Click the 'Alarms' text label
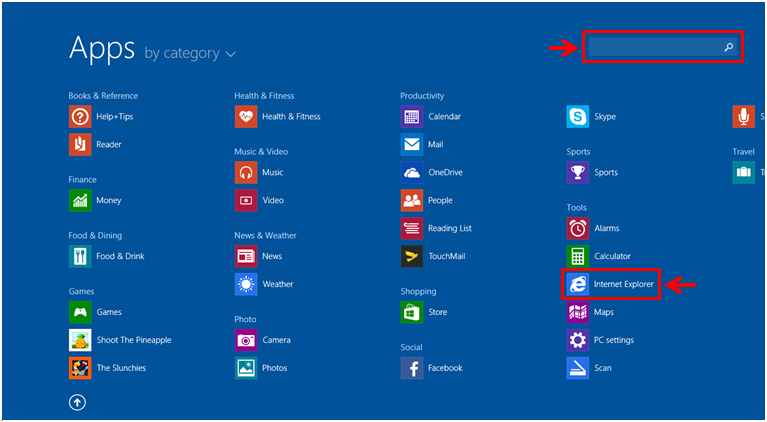Screen dimensions: 767x422 pos(607,228)
